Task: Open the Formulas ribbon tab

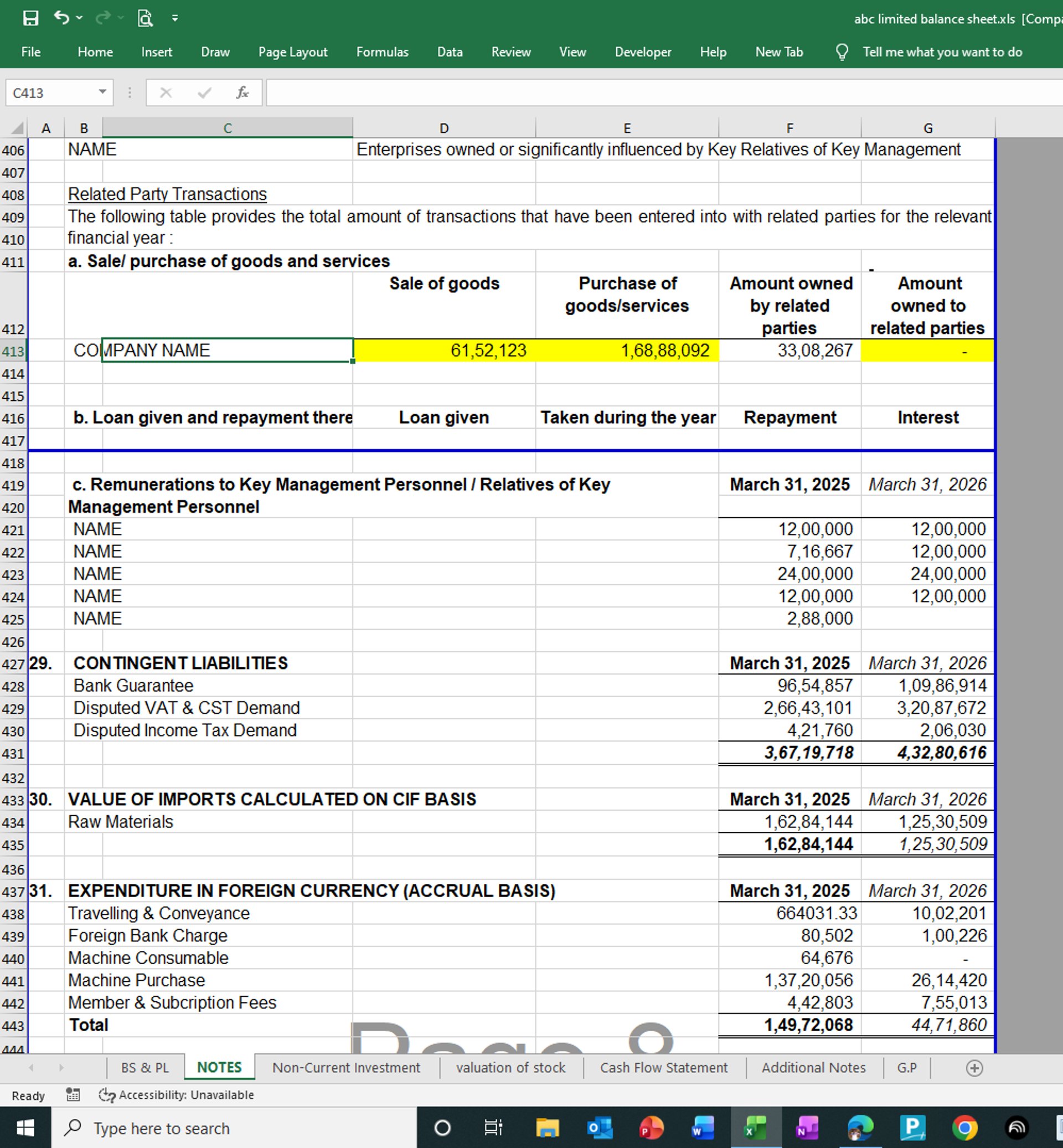Action: click(382, 52)
